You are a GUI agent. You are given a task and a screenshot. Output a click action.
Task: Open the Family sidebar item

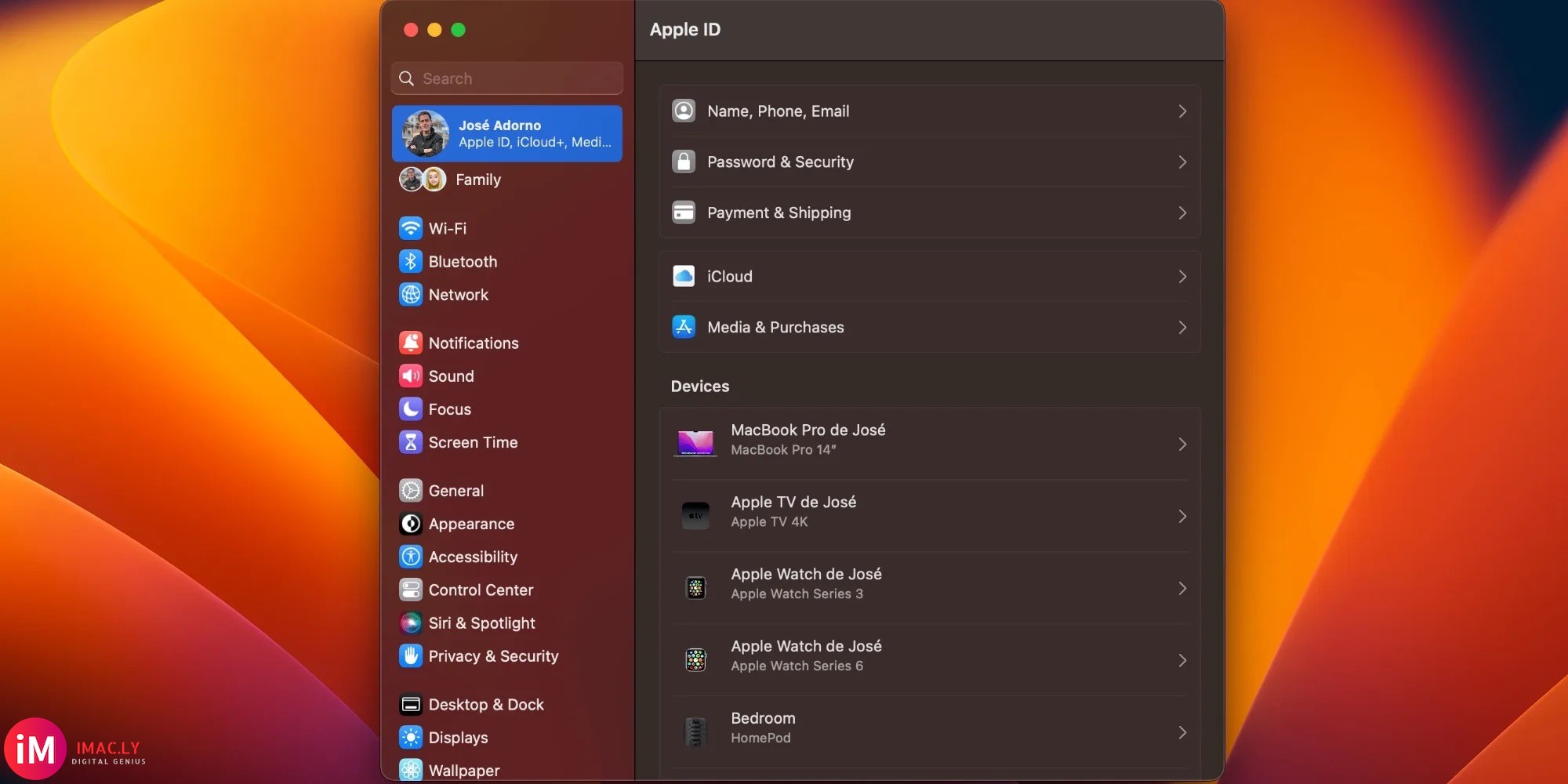click(507, 180)
